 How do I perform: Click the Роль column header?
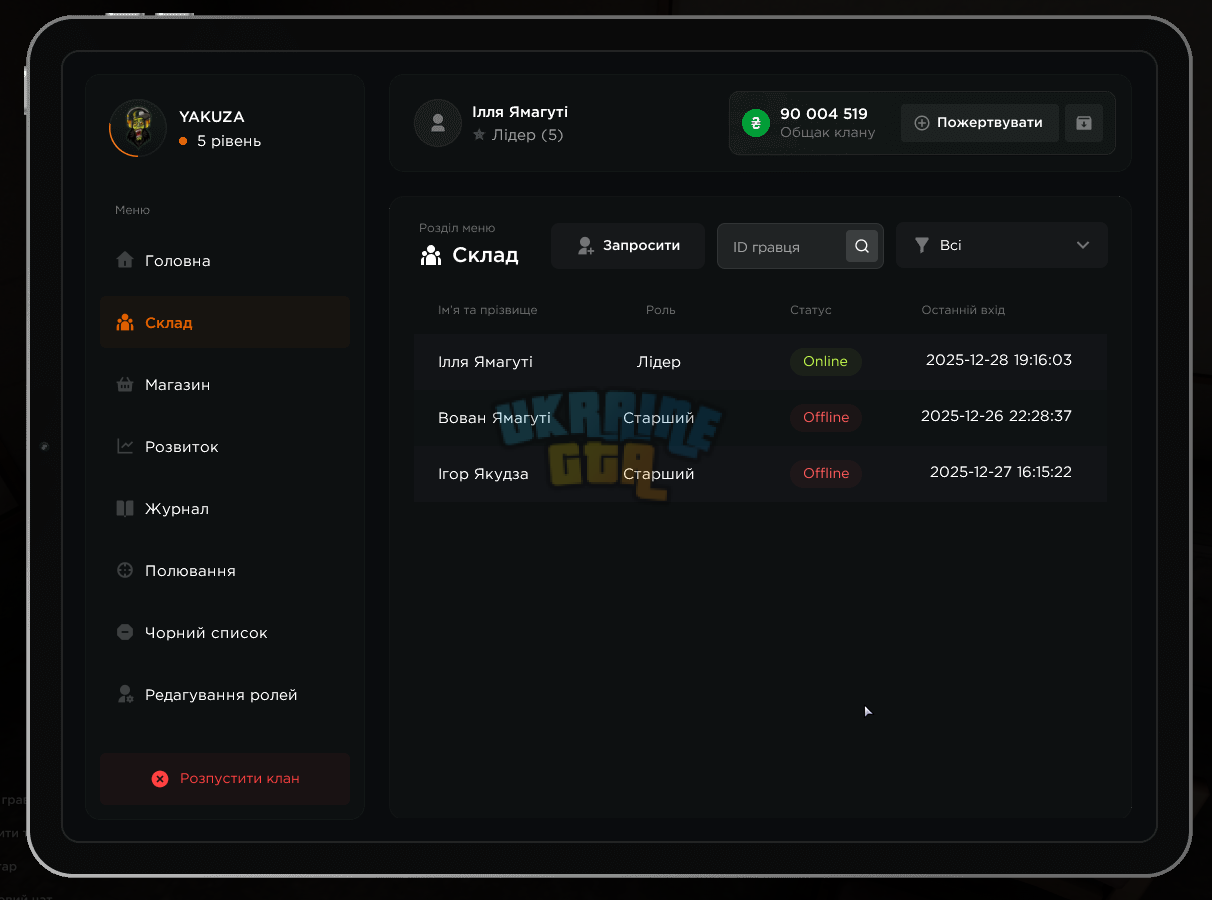[661, 310]
